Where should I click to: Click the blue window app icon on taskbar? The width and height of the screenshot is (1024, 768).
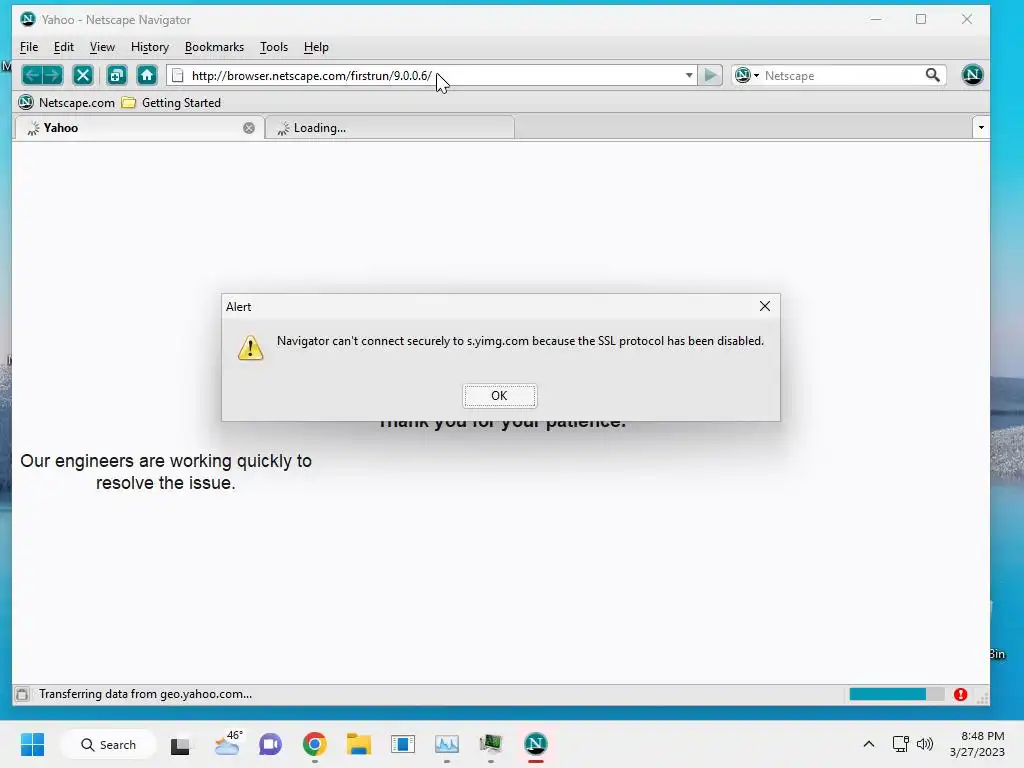pos(403,744)
